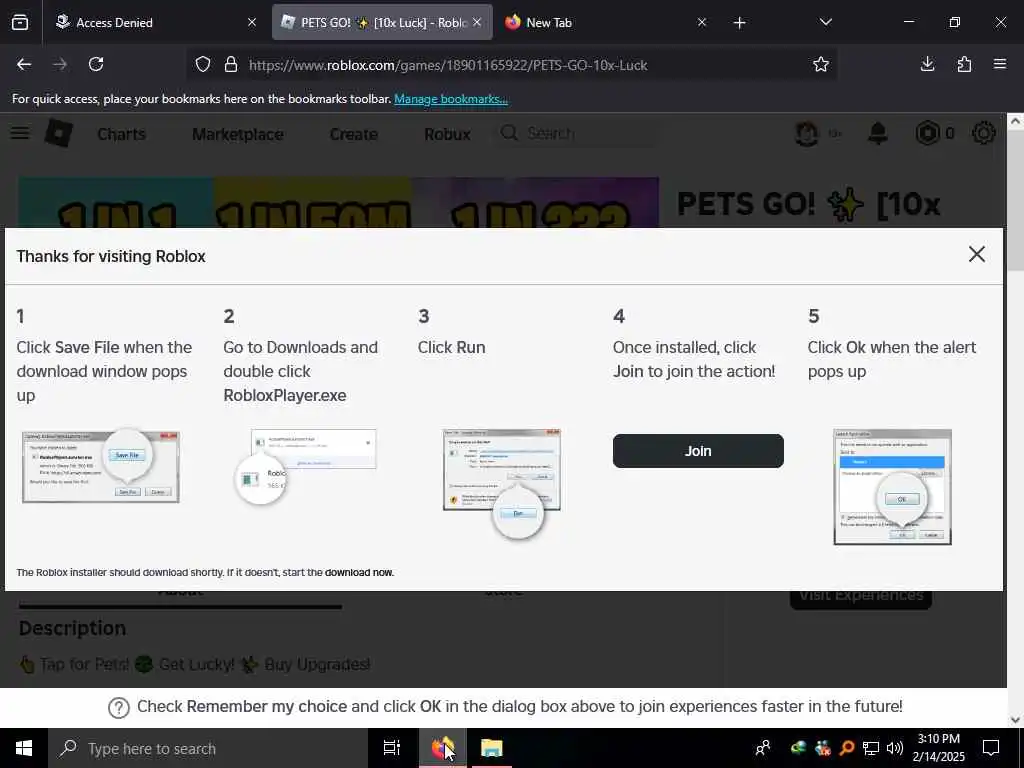This screenshot has width=1024, height=768.
Task: Click the Roblox Search field
Action: [x=577, y=133]
